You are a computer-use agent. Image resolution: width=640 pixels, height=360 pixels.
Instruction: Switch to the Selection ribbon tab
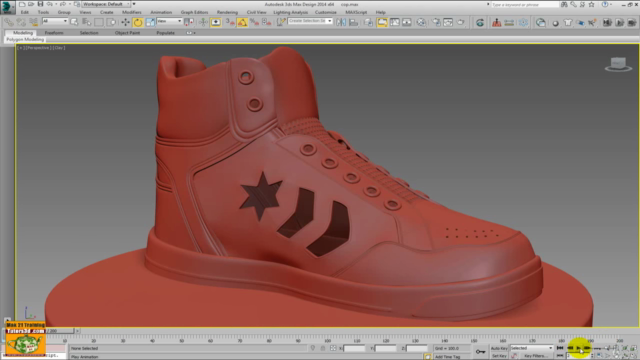tap(89, 33)
